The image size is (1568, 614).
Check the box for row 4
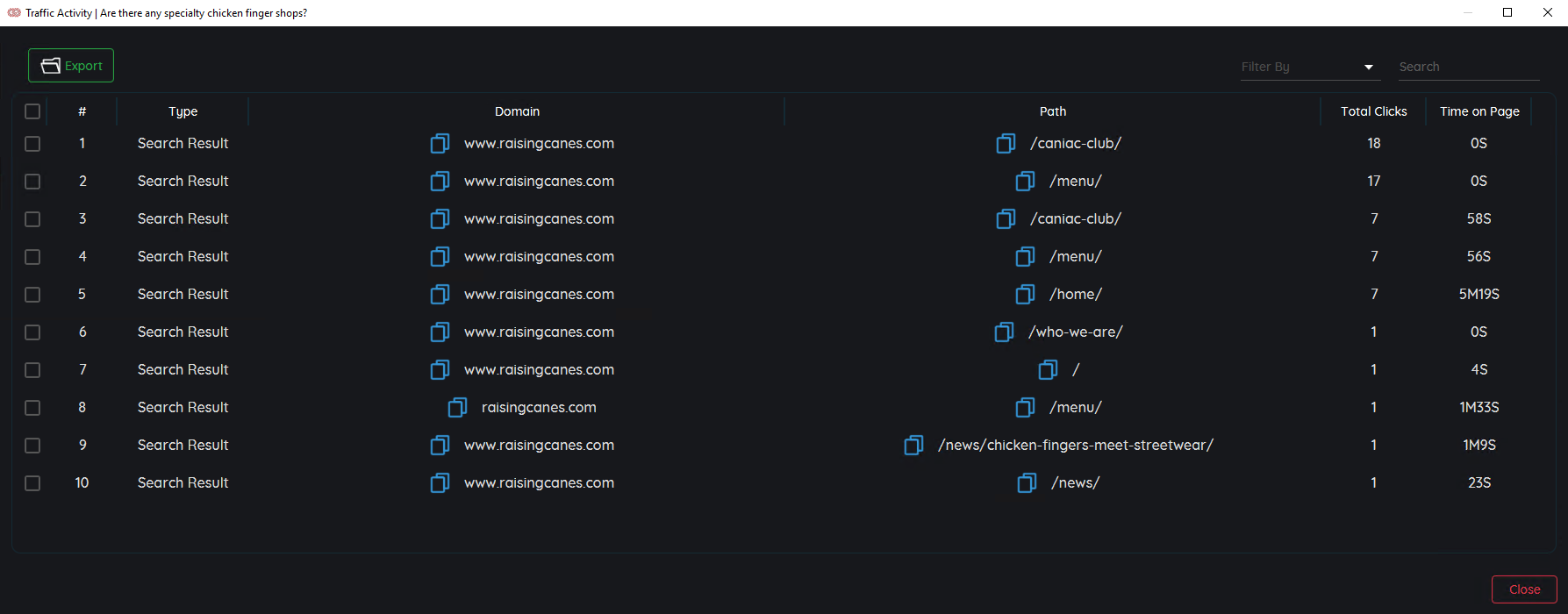32,256
